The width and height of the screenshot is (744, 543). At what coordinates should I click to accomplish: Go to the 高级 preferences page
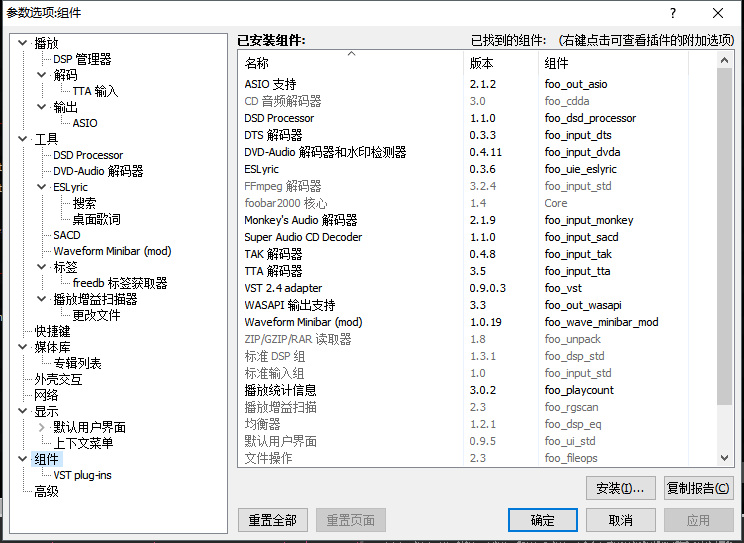46,491
